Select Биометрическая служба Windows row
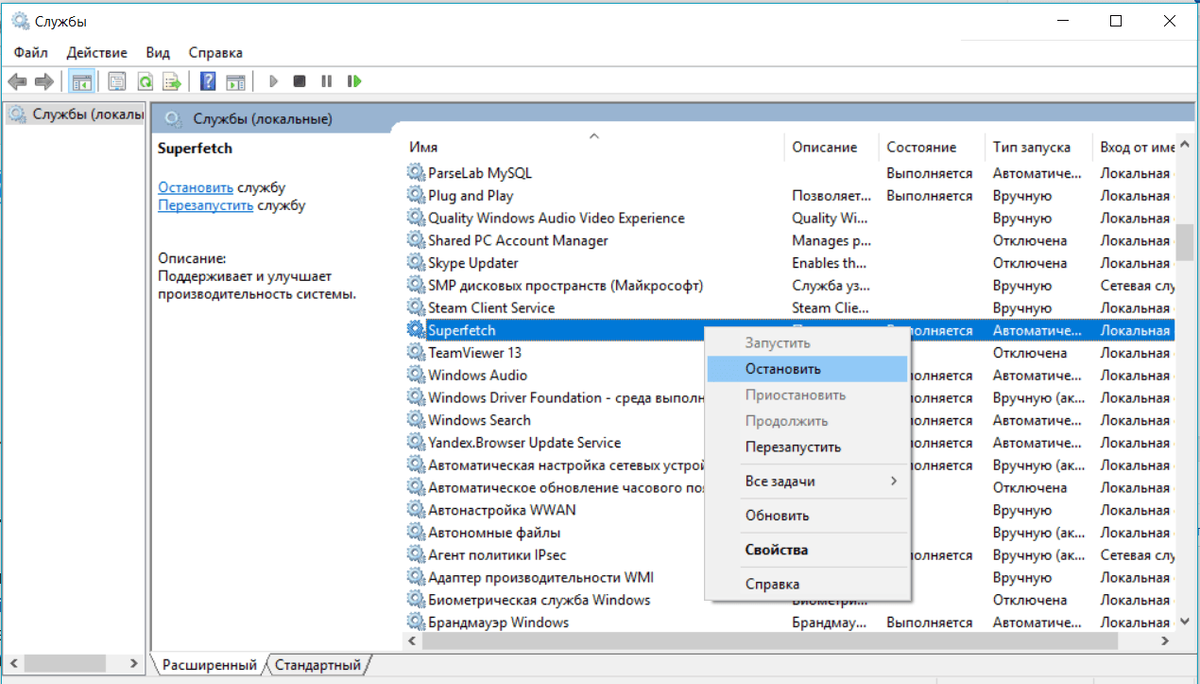Image resolution: width=1200 pixels, height=684 pixels. click(x=790, y=600)
